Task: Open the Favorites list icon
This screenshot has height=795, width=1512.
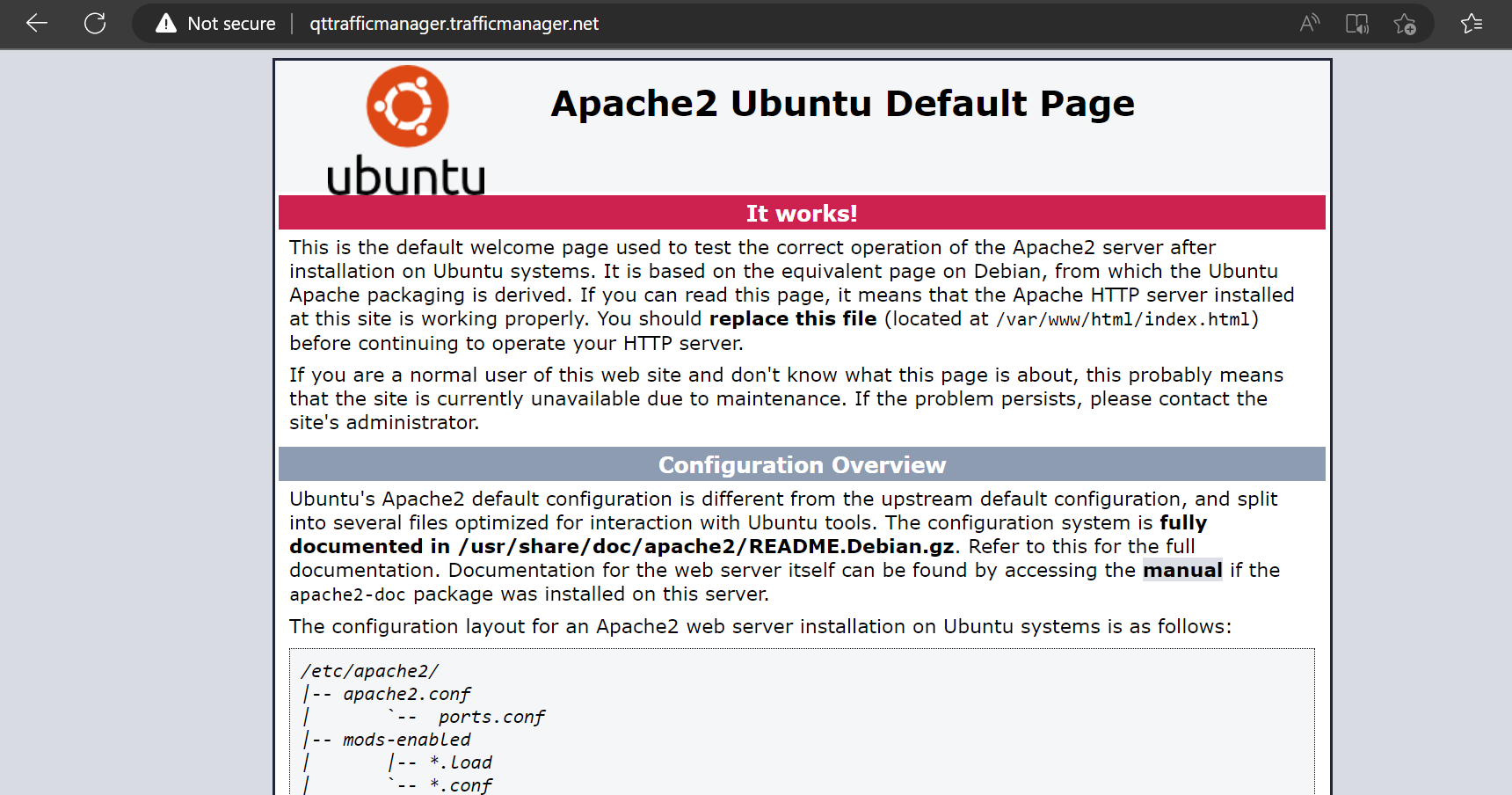Action: (x=1472, y=24)
